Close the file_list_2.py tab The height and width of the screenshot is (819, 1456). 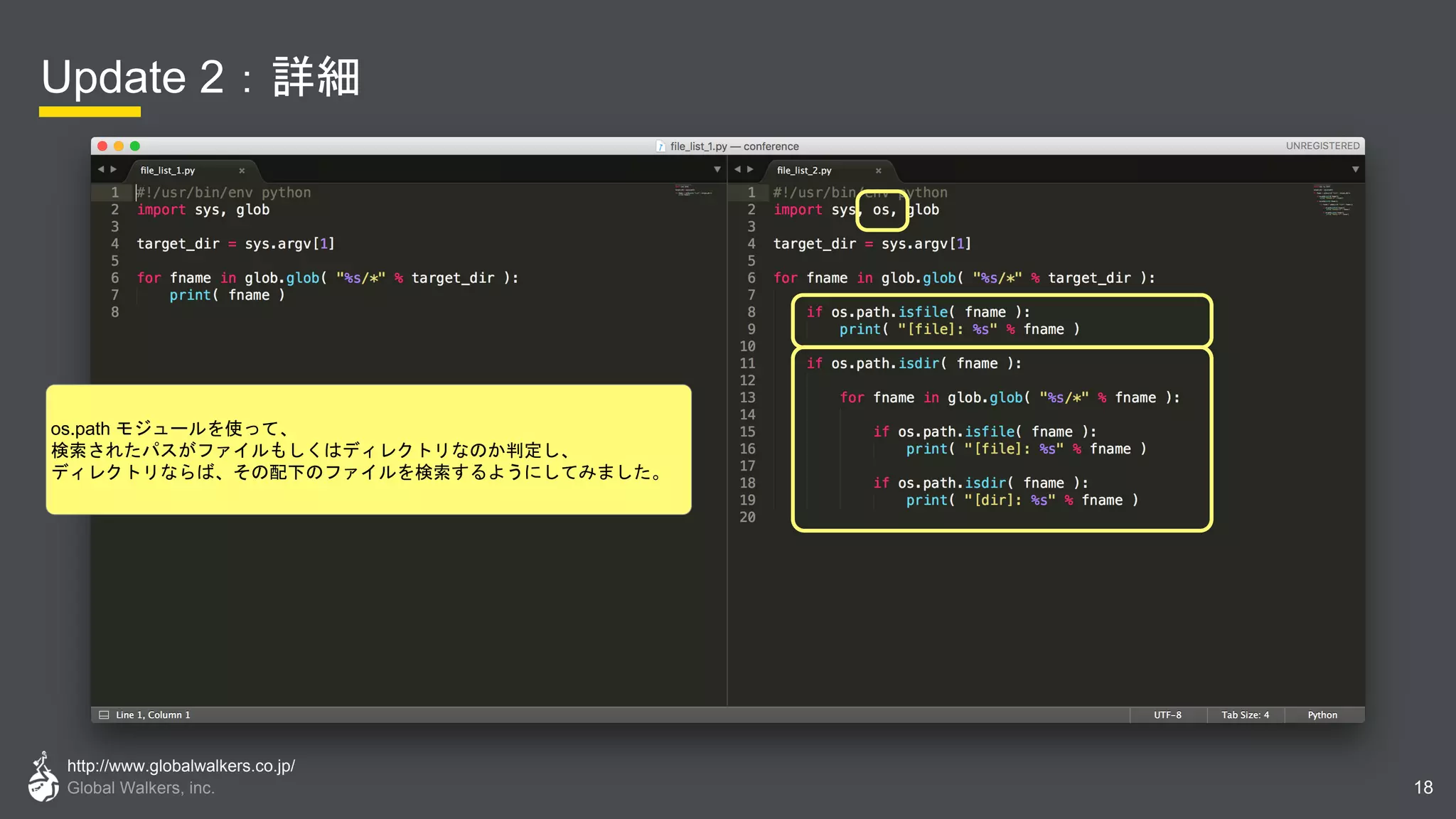click(x=878, y=171)
